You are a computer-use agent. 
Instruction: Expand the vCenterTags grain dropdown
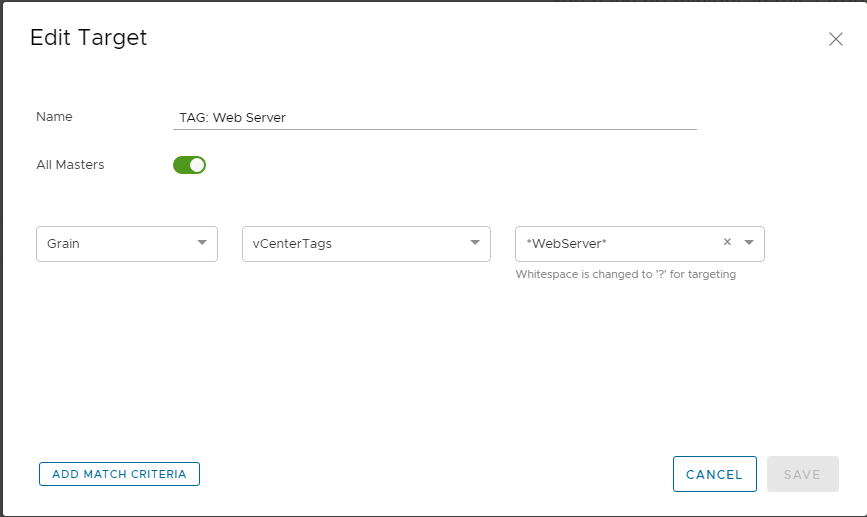[x=365, y=244]
